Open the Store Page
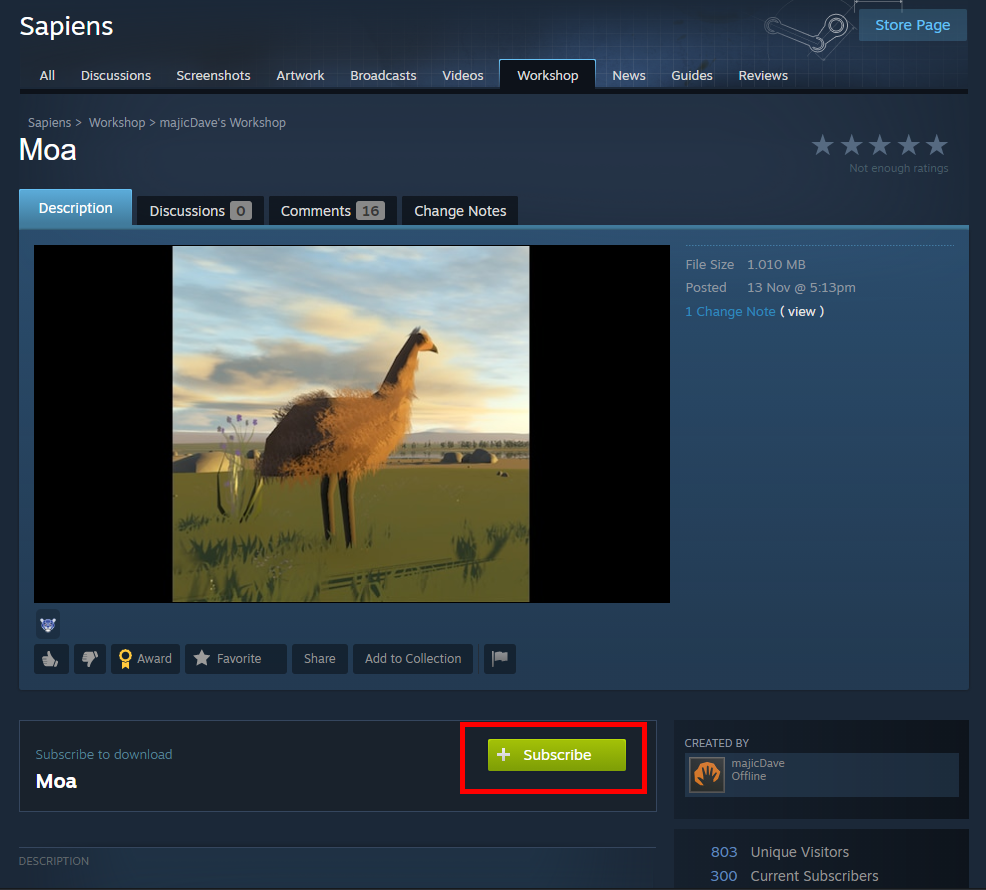 tap(912, 25)
